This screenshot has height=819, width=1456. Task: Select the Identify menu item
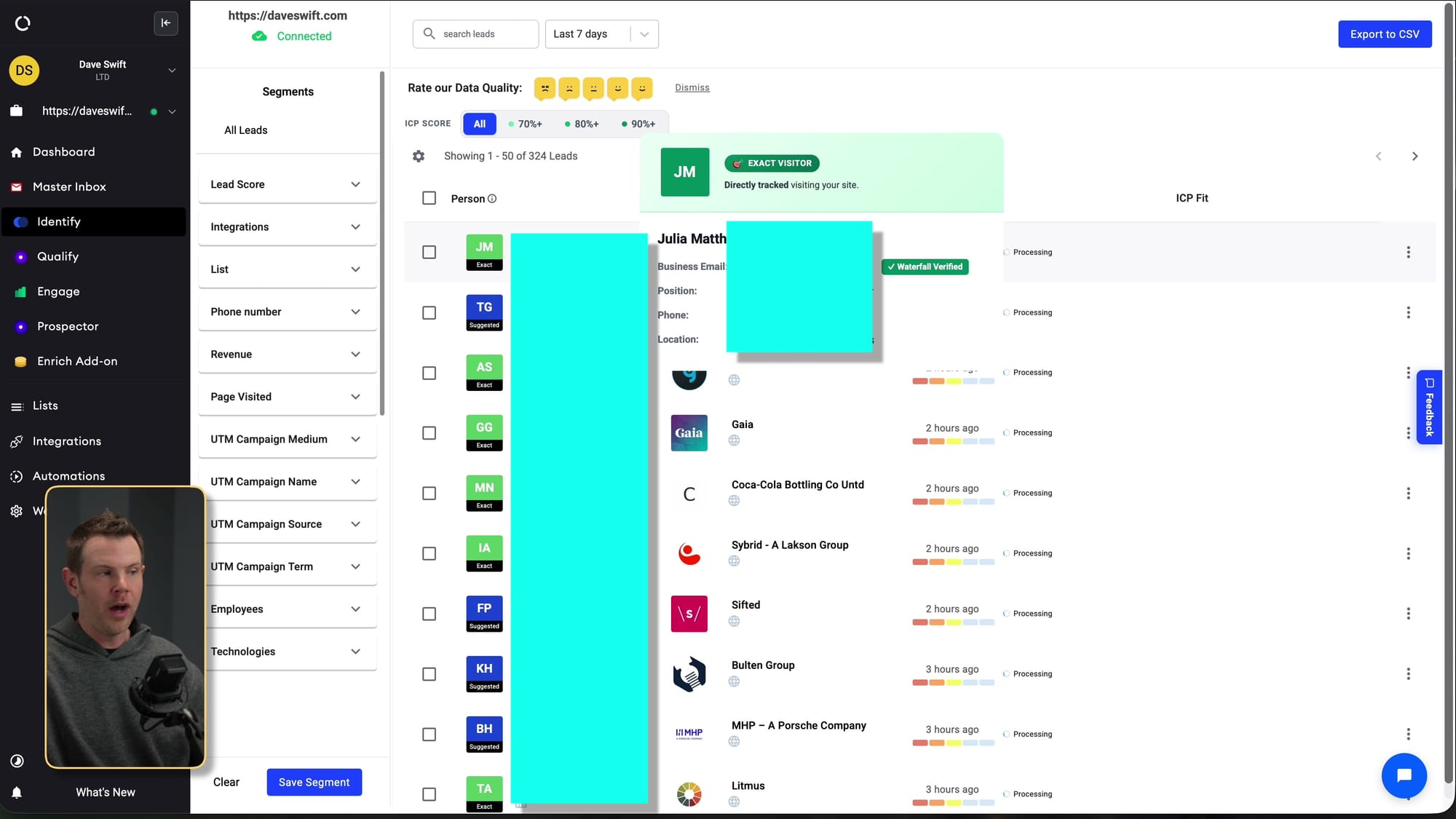93,222
